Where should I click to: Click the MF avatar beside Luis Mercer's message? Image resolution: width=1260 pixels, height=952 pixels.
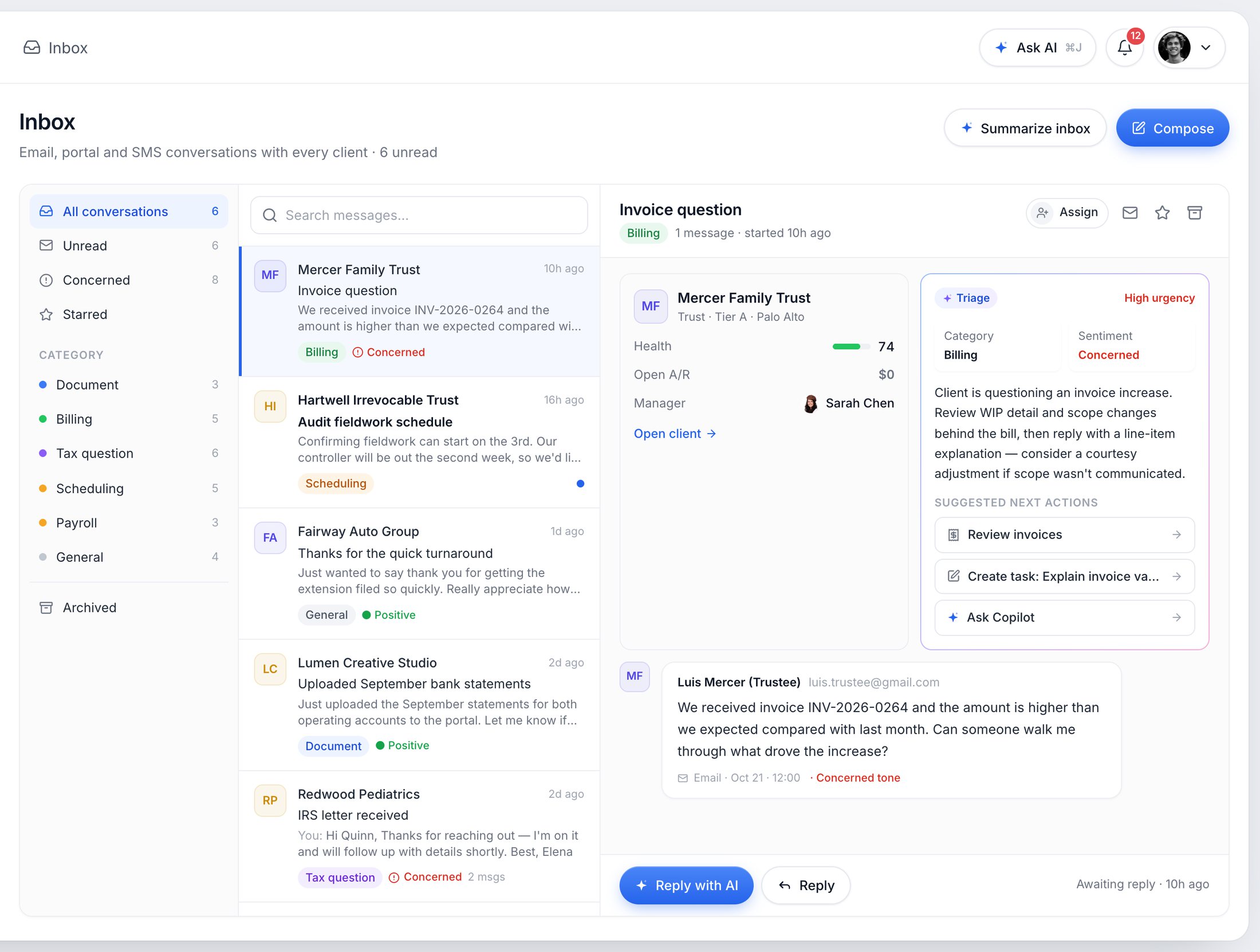tap(635, 676)
